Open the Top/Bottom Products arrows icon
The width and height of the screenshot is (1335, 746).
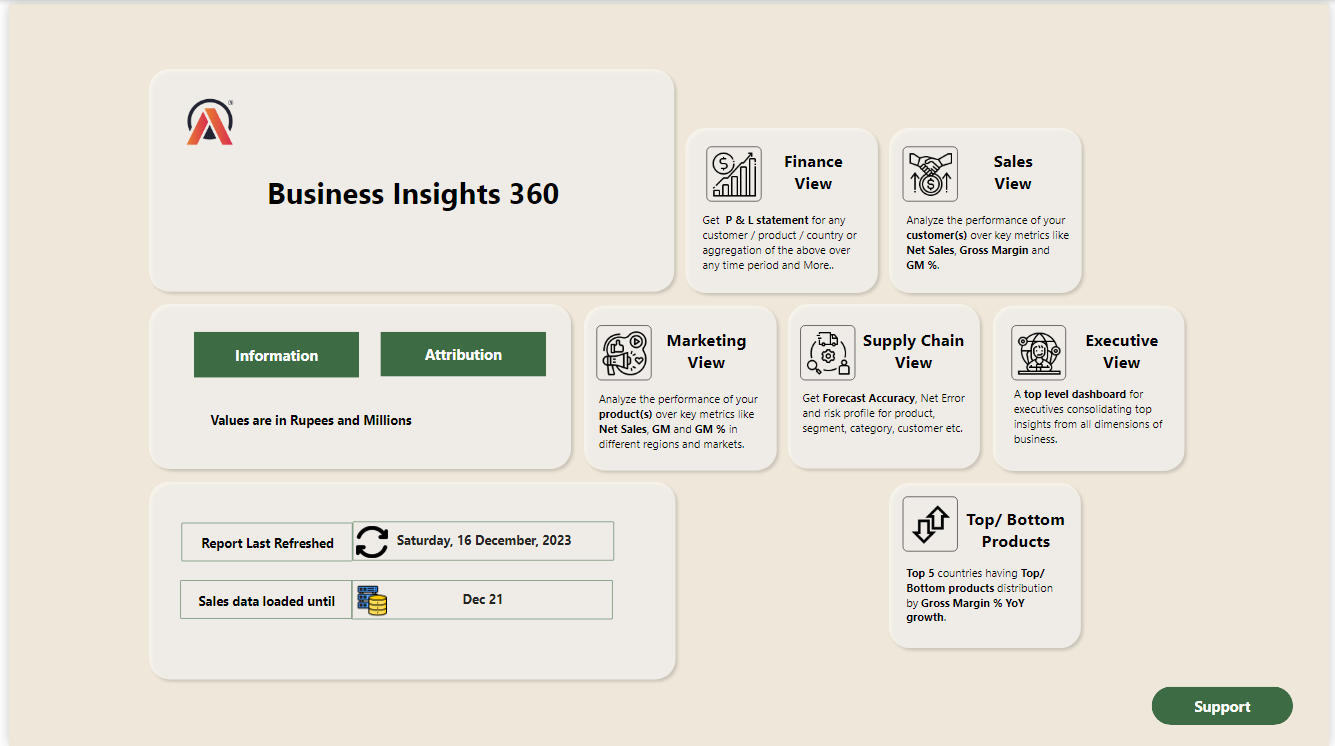click(929, 524)
